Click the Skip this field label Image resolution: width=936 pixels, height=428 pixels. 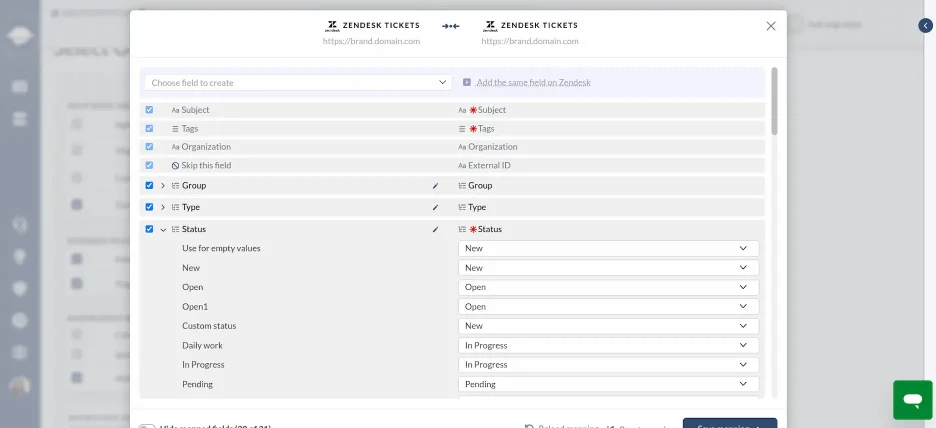[x=206, y=165]
